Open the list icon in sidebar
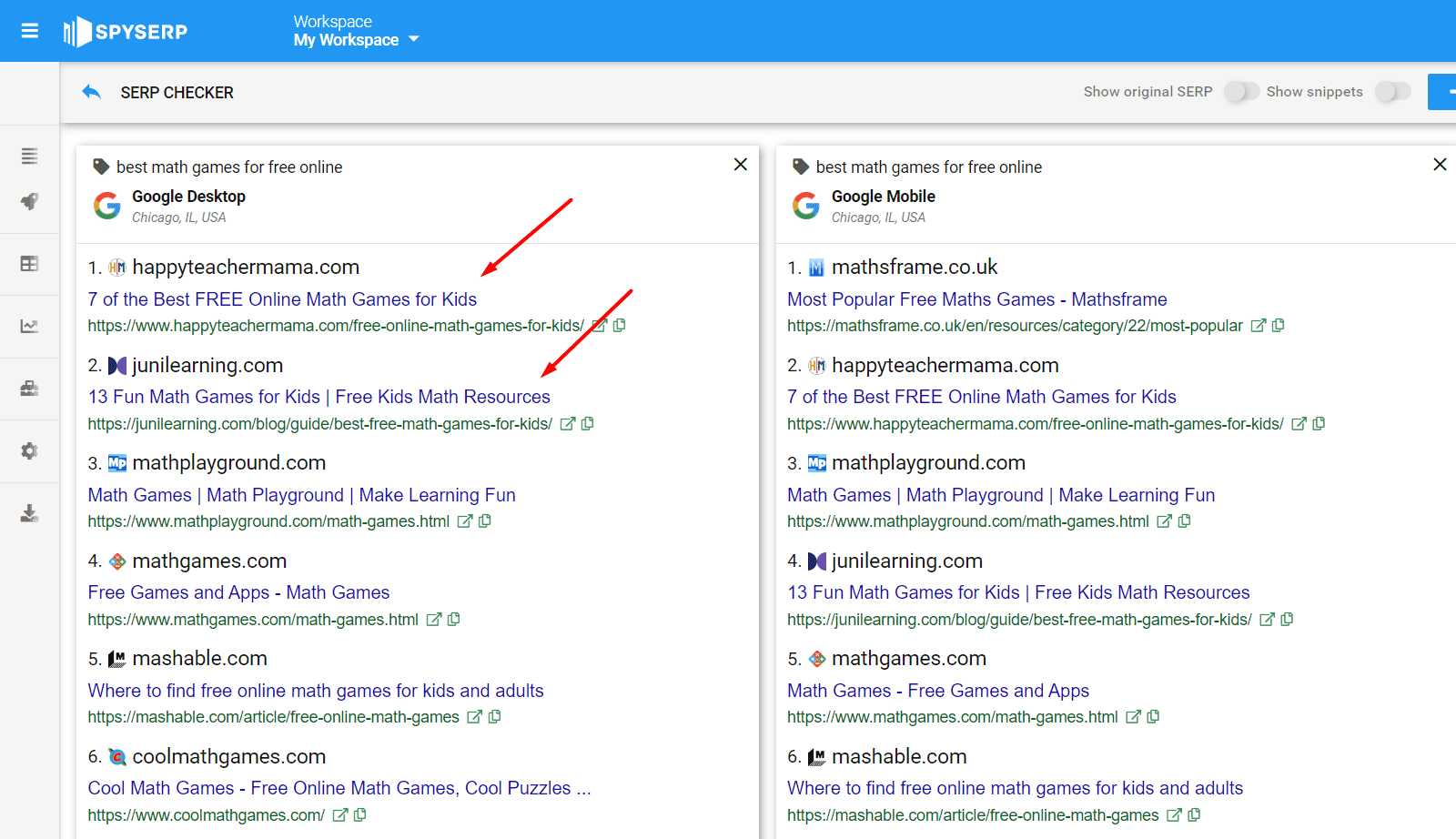This screenshot has width=1456, height=839. coord(30,156)
